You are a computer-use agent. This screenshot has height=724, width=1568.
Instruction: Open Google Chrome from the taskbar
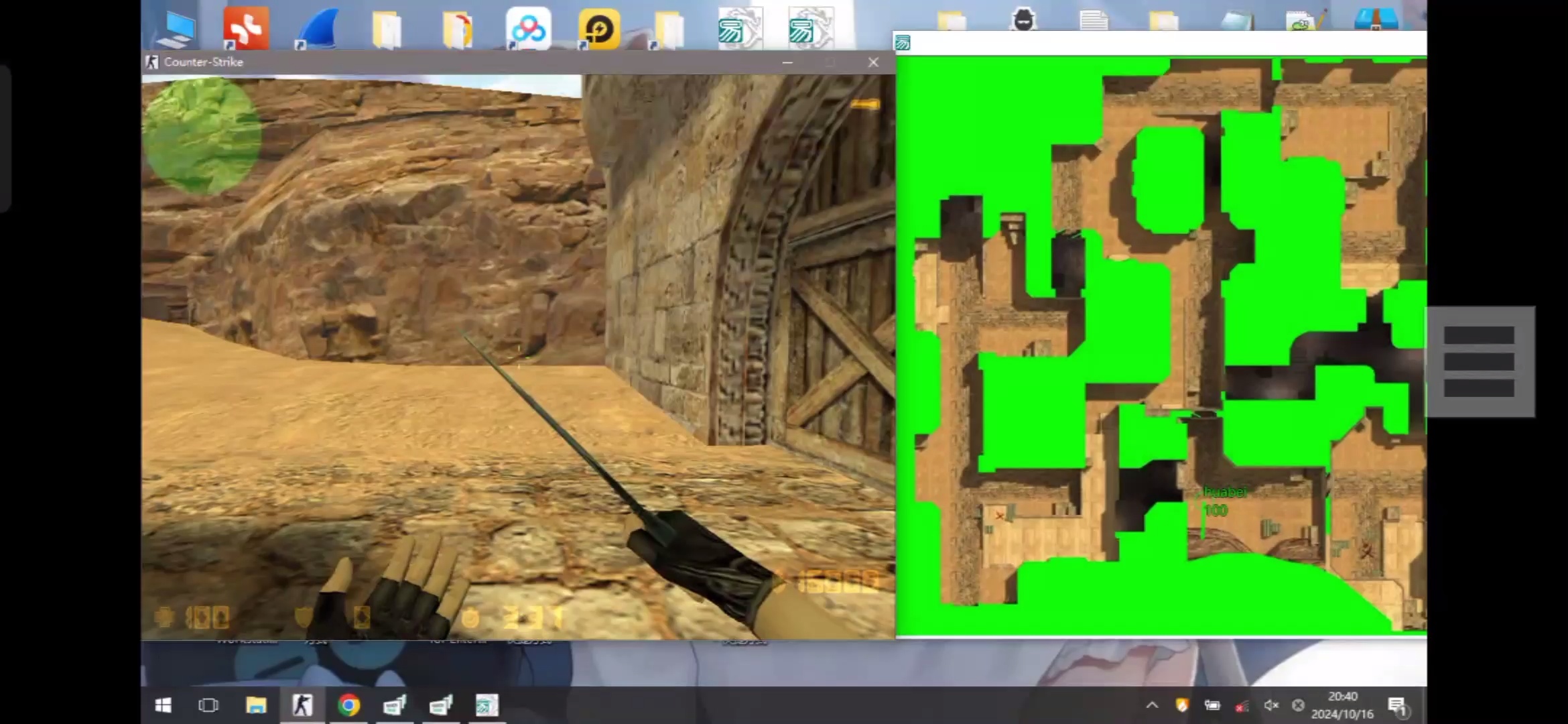(x=348, y=705)
